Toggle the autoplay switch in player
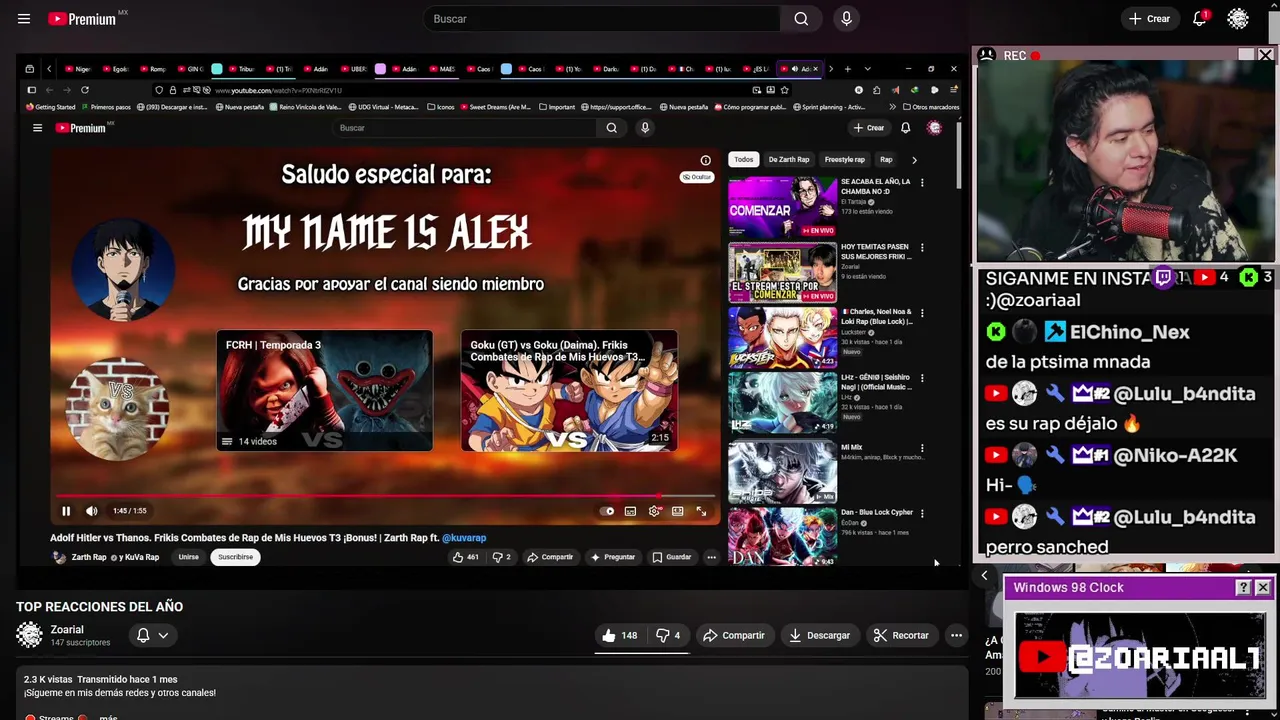 [x=607, y=511]
